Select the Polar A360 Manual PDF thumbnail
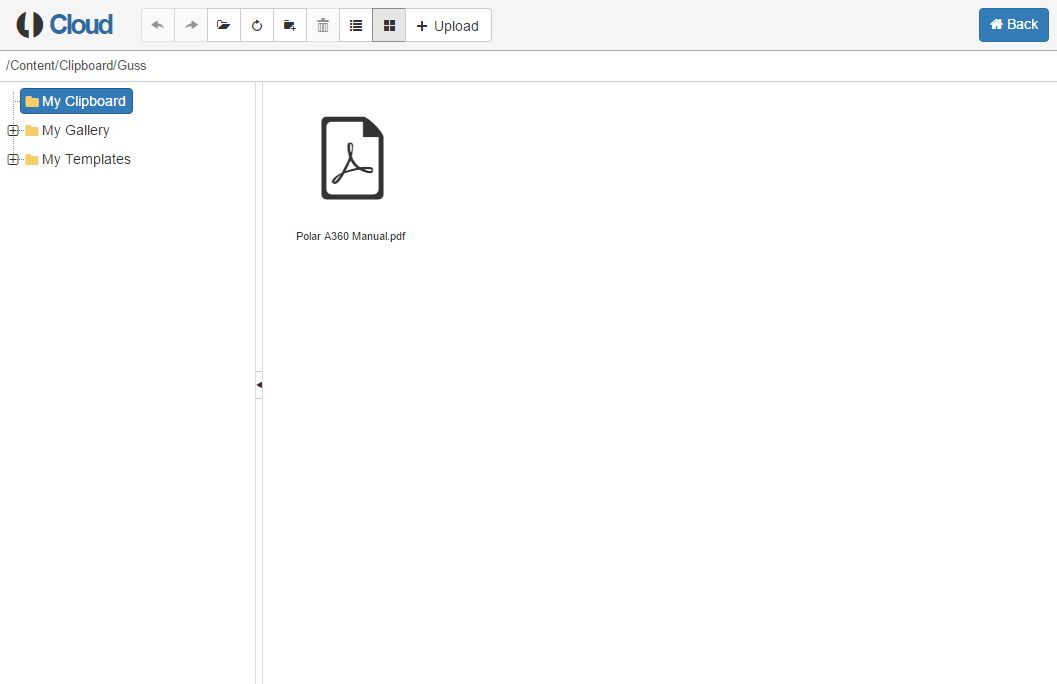The image size is (1057, 684). point(352,158)
